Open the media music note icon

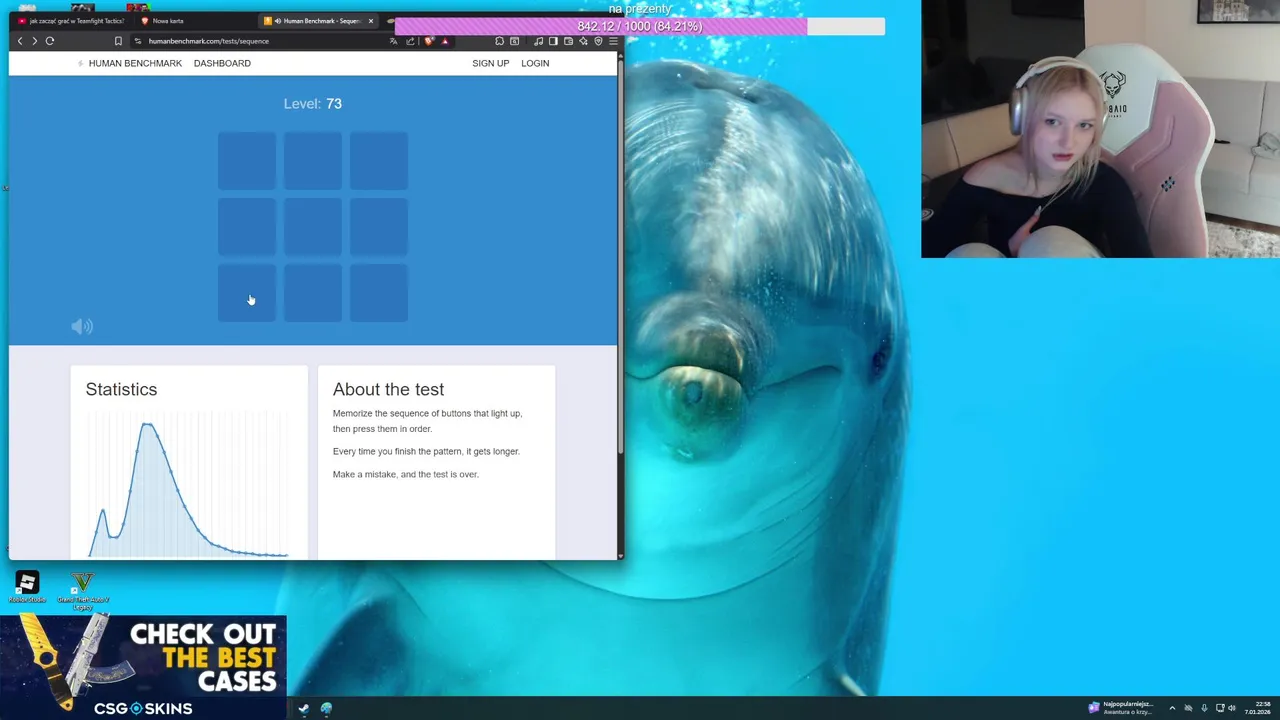click(538, 41)
